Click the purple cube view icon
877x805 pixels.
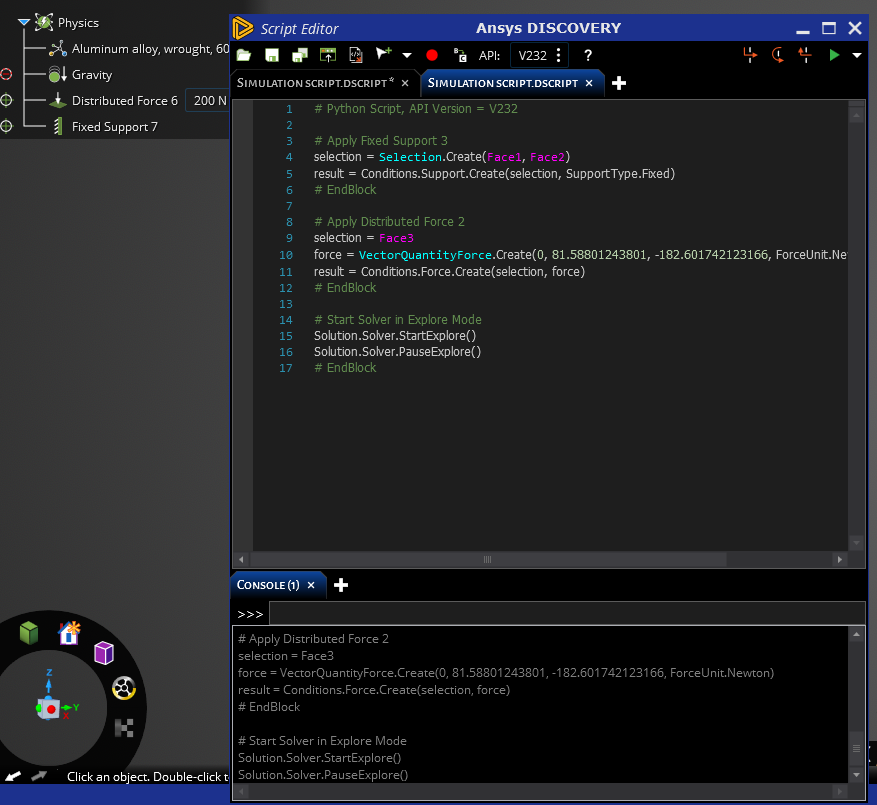click(104, 653)
